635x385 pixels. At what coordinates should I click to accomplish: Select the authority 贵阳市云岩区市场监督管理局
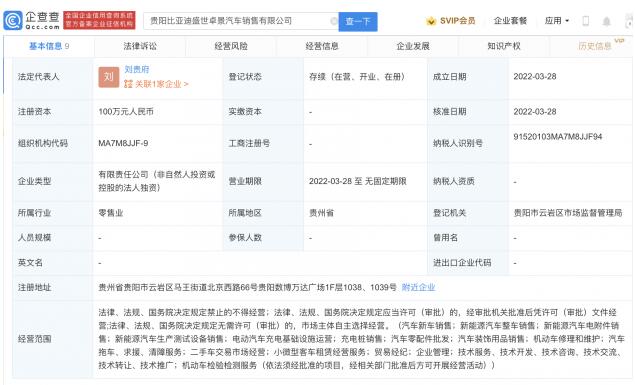pyautogui.click(x=567, y=213)
